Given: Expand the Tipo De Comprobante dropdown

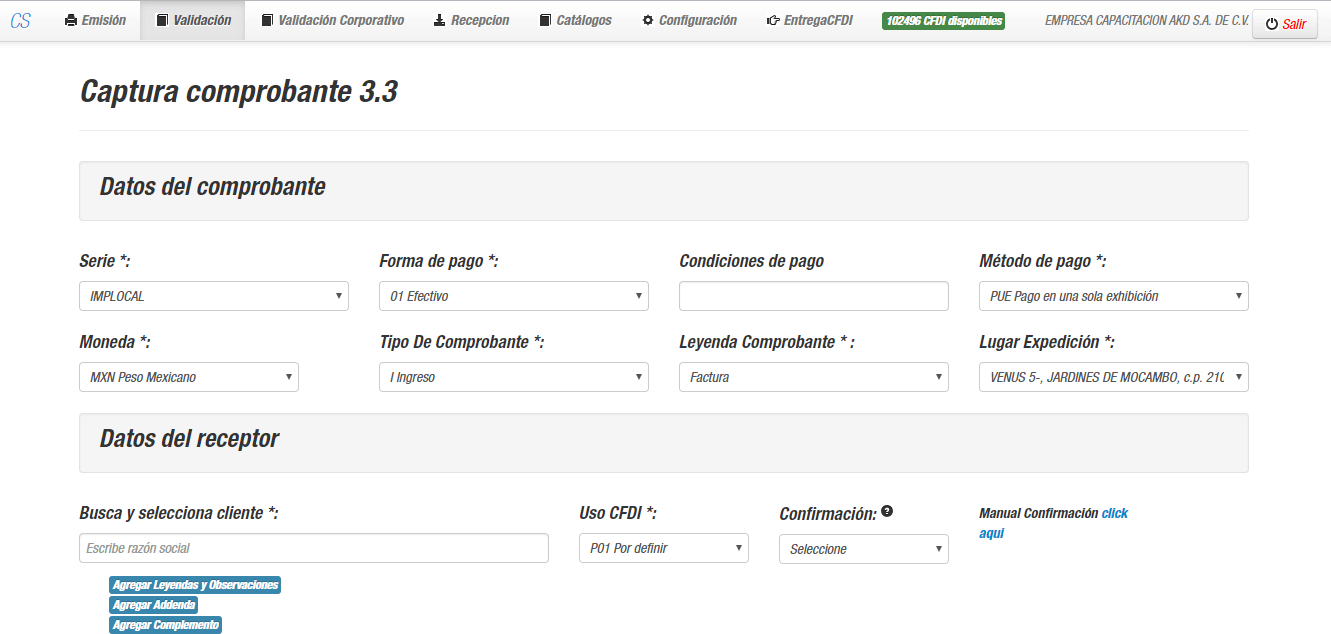Looking at the screenshot, I should [514, 377].
